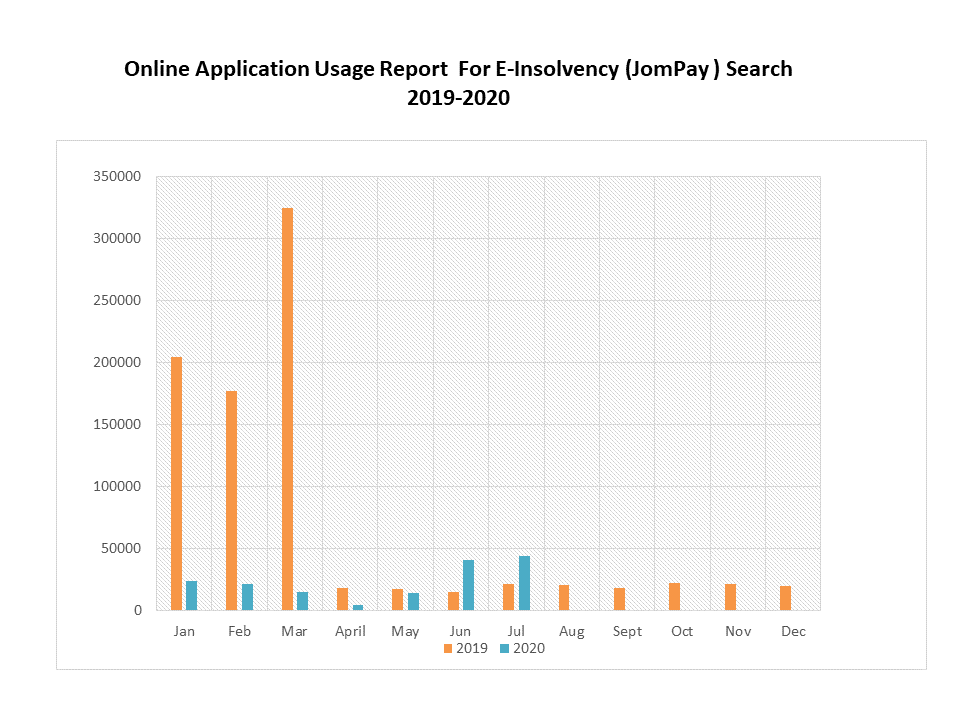Select the blue 2020 legend swatch
This screenshot has width=960, height=720.
point(504,648)
